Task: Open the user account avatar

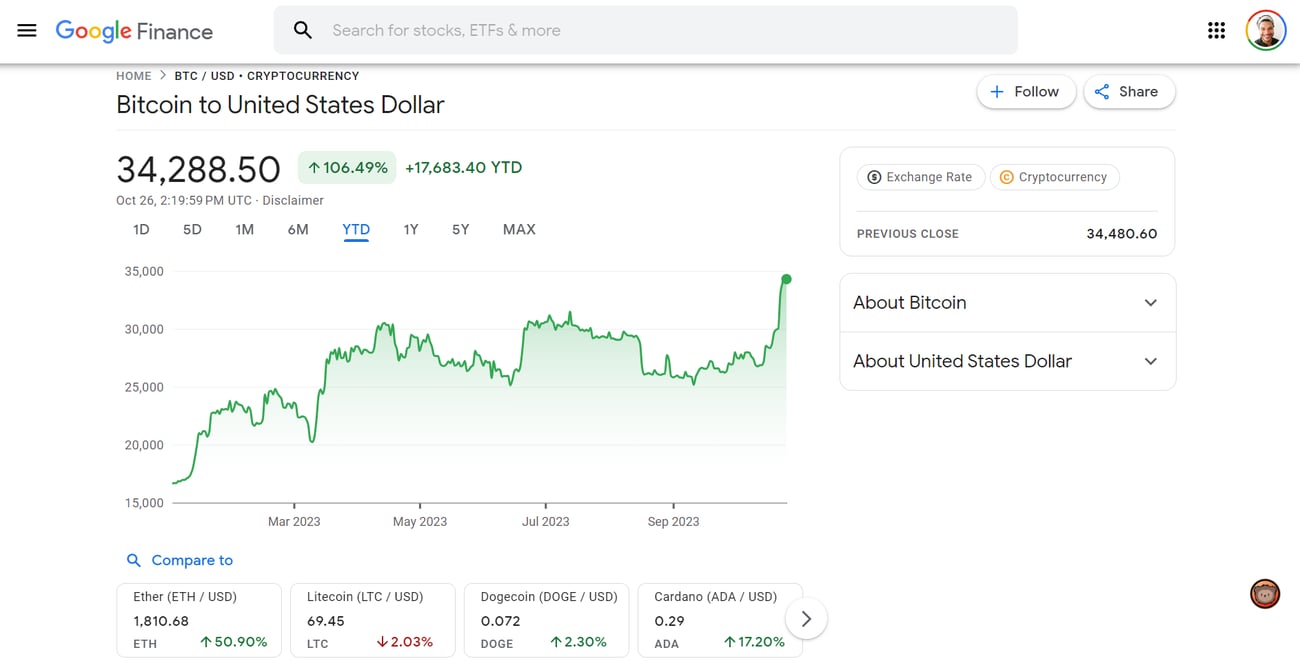Action: 1265,30
